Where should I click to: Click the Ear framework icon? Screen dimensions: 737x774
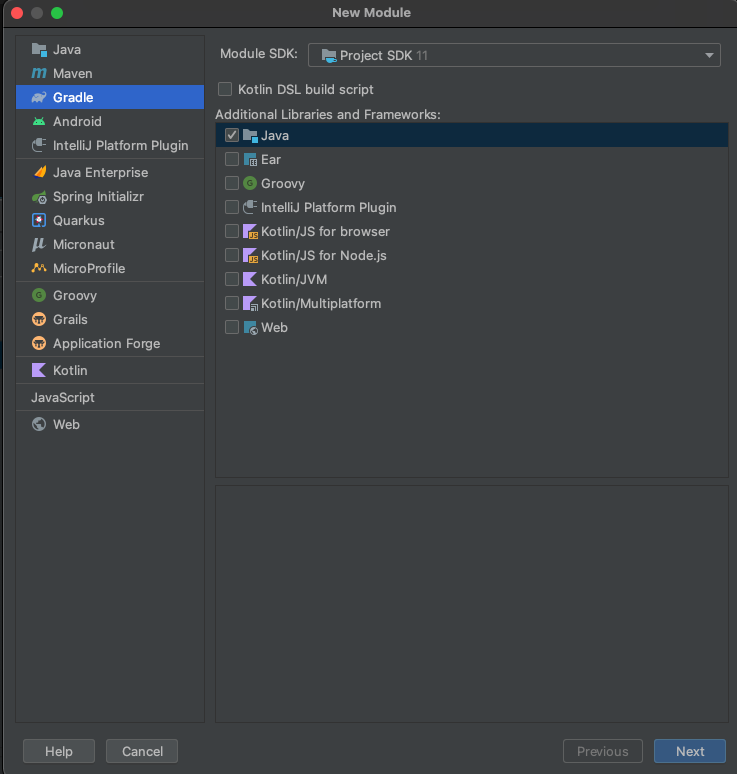tap(250, 159)
